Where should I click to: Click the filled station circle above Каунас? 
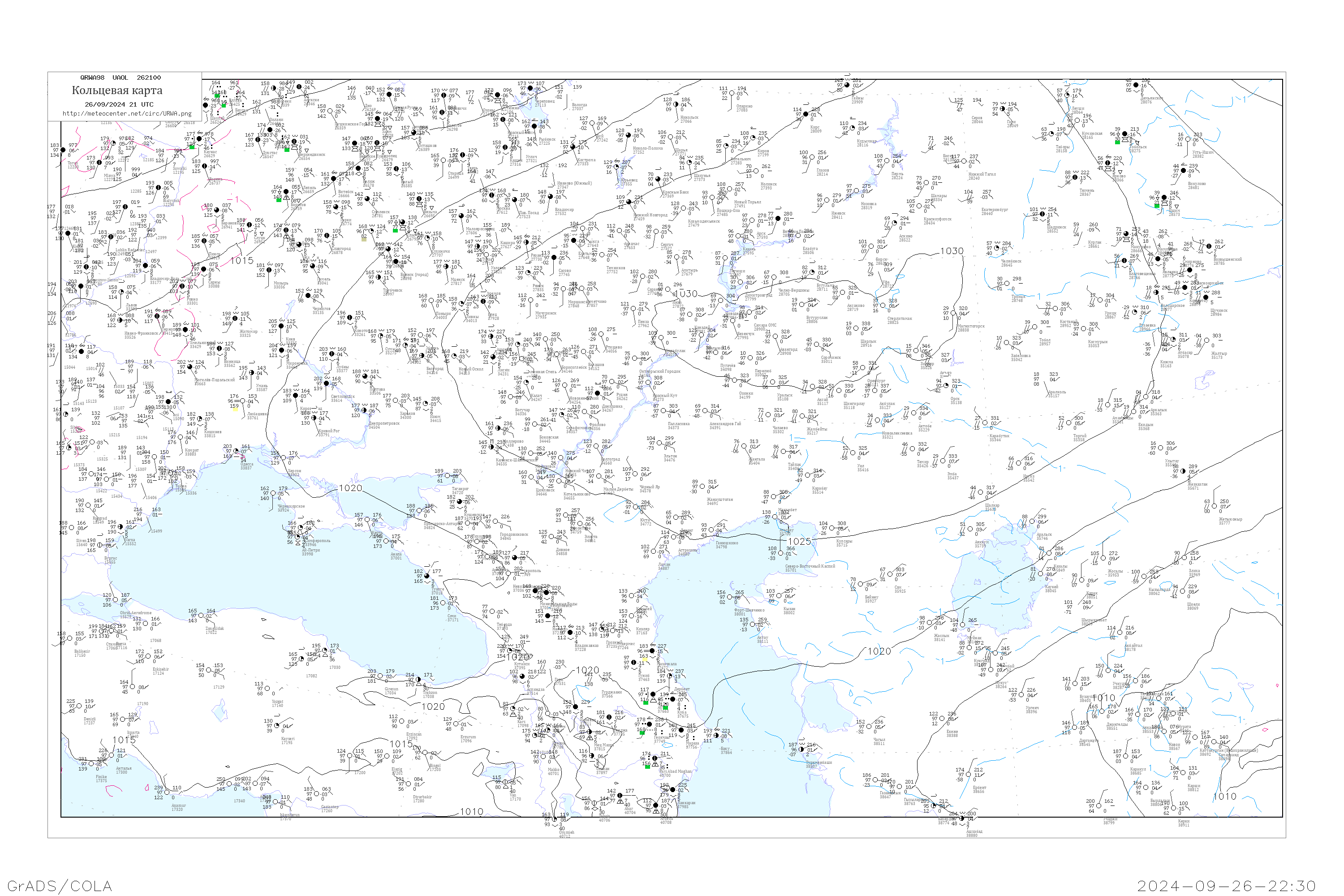(198, 139)
